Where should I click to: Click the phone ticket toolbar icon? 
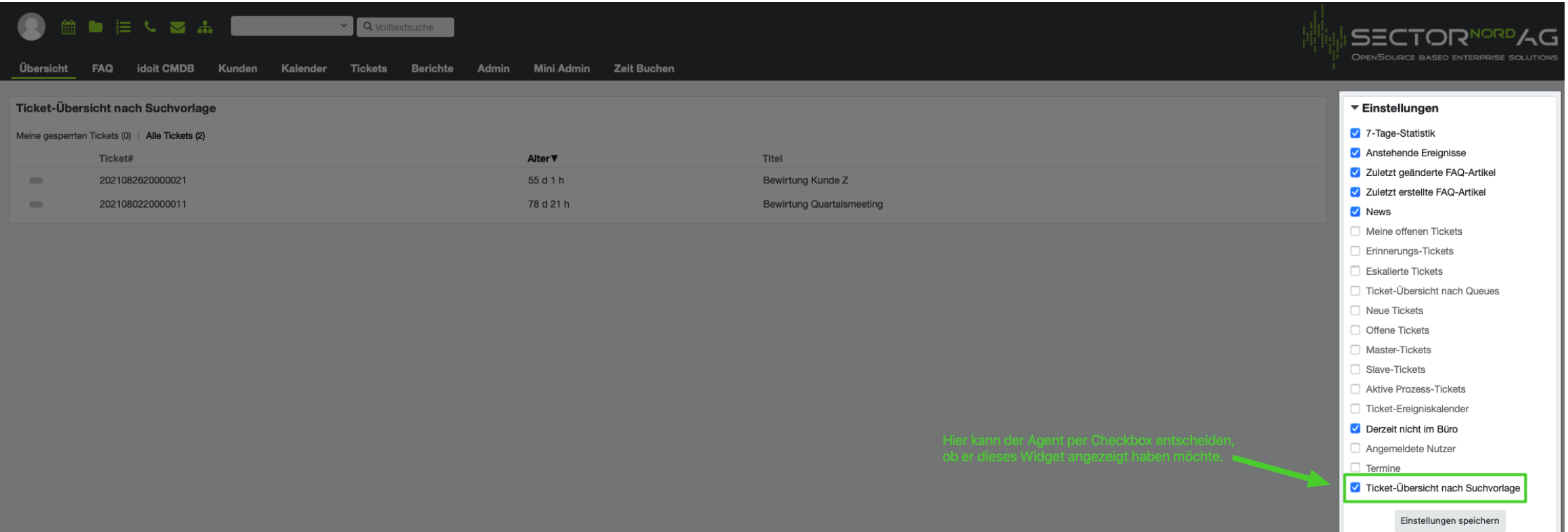pyautogui.click(x=150, y=27)
